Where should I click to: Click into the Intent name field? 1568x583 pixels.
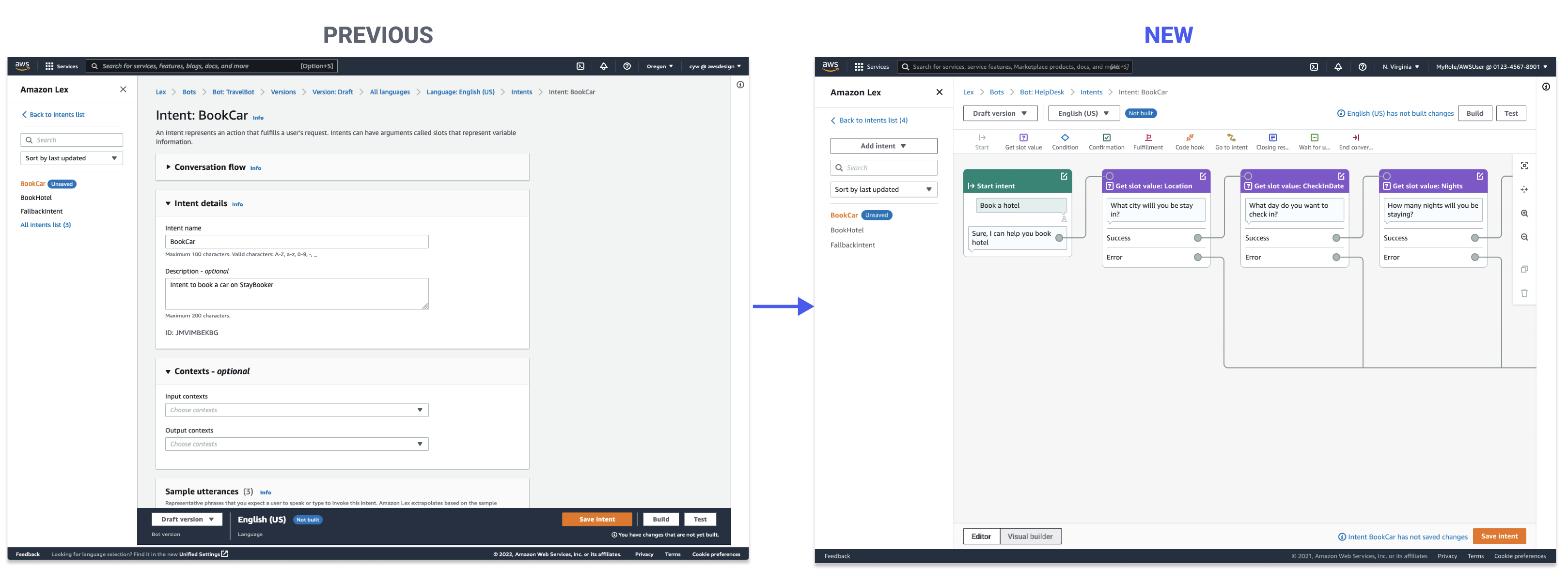(x=297, y=242)
